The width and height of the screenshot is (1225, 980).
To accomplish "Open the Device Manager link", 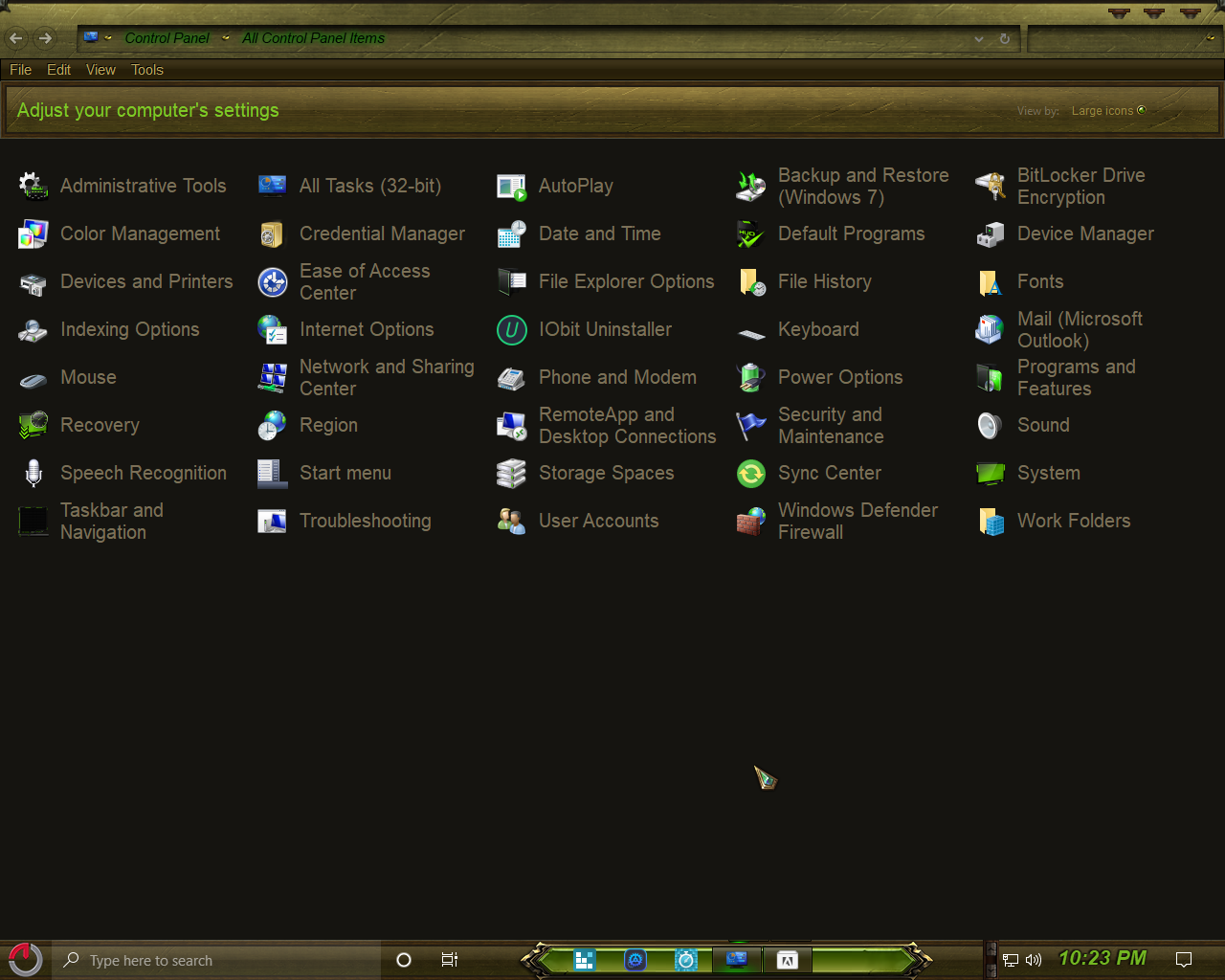I will pyautogui.click(x=1085, y=234).
